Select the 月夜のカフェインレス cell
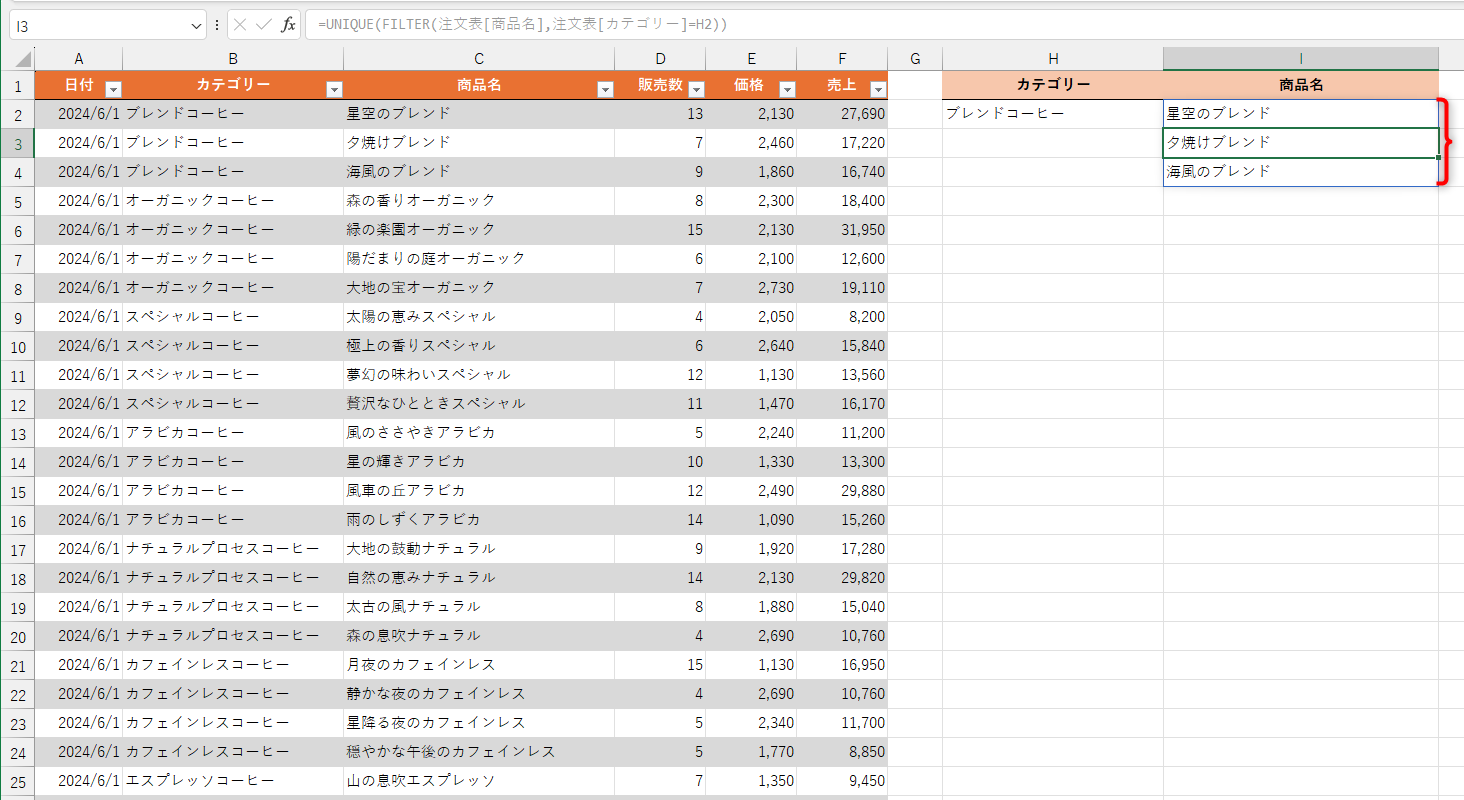This screenshot has height=800, width=1464. pos(479,665)
